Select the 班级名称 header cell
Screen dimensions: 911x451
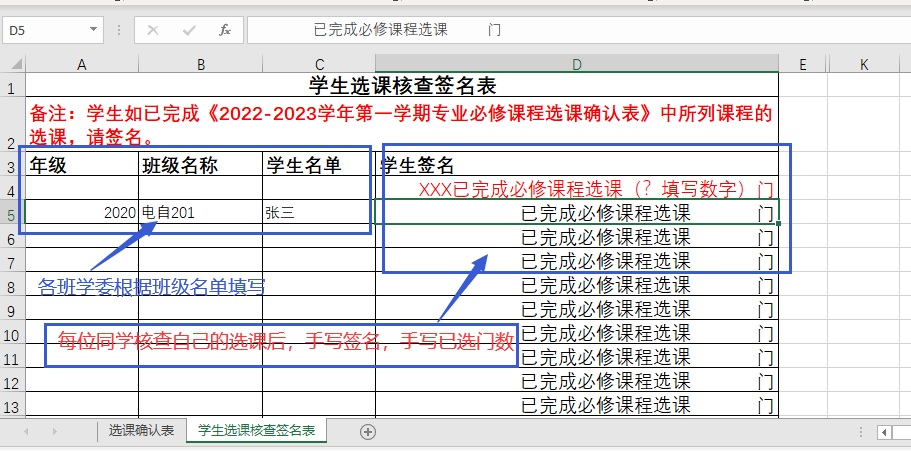pyautogui.click(x=200, y=164)
